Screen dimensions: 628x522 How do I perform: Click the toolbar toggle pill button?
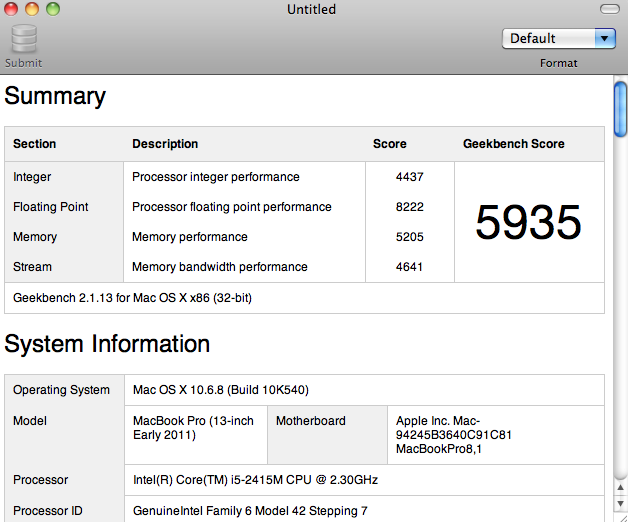(610, 9)
